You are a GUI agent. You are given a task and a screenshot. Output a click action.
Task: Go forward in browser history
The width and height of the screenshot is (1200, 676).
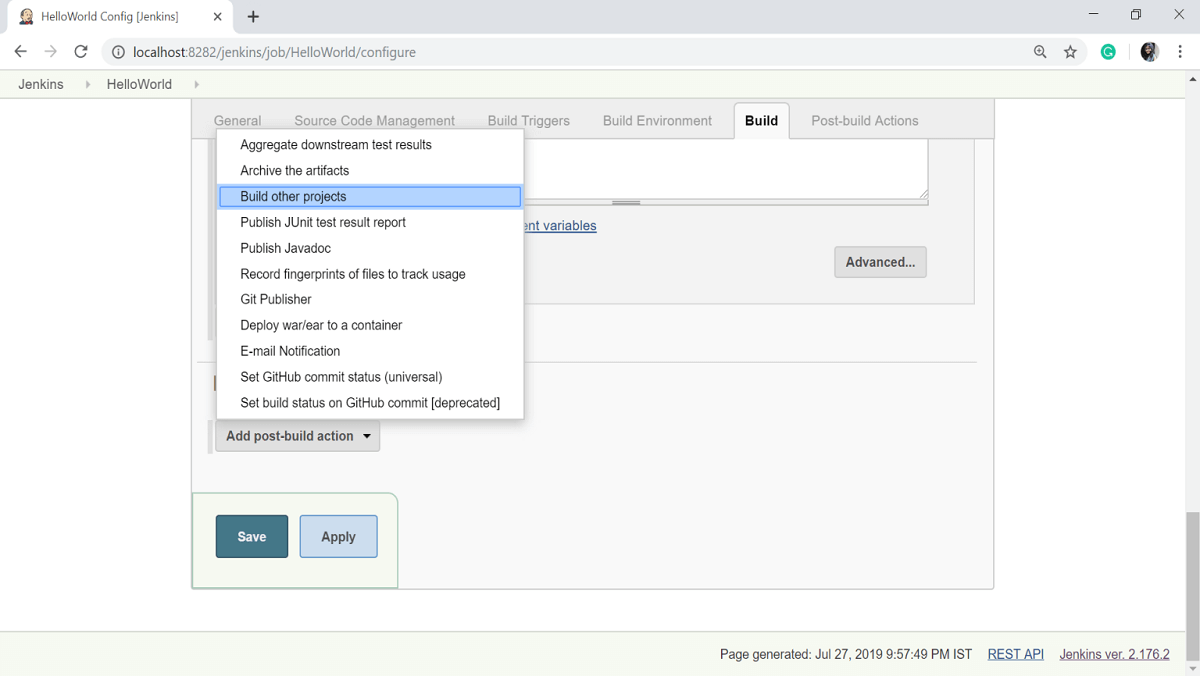[51, 52]
